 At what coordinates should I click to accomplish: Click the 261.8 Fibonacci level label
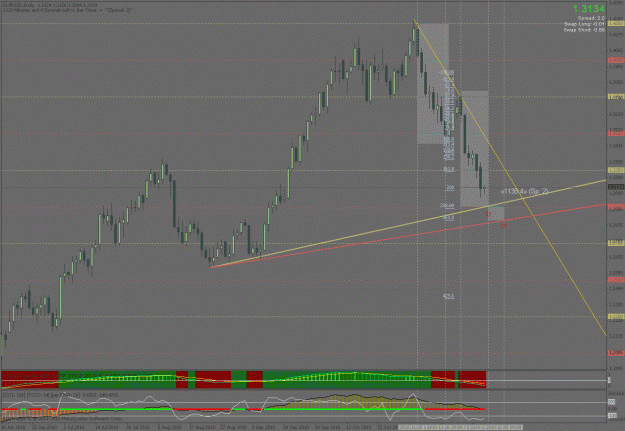(x=448, y=218)
